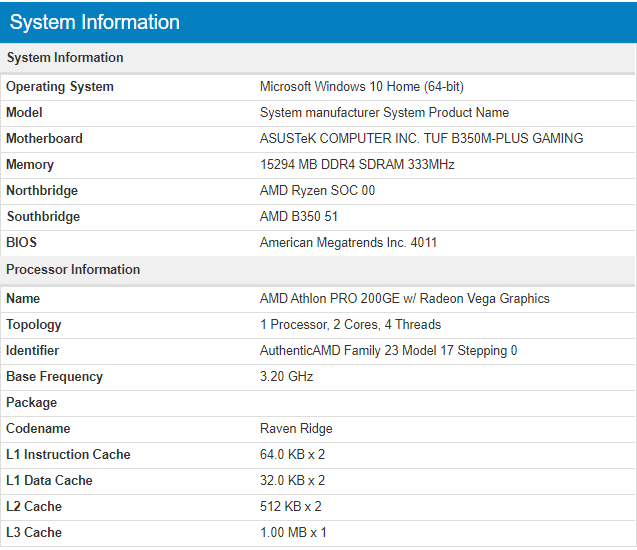
Task: Select the 1.00 MB x 1 value
Action: (x=293, y=533)
